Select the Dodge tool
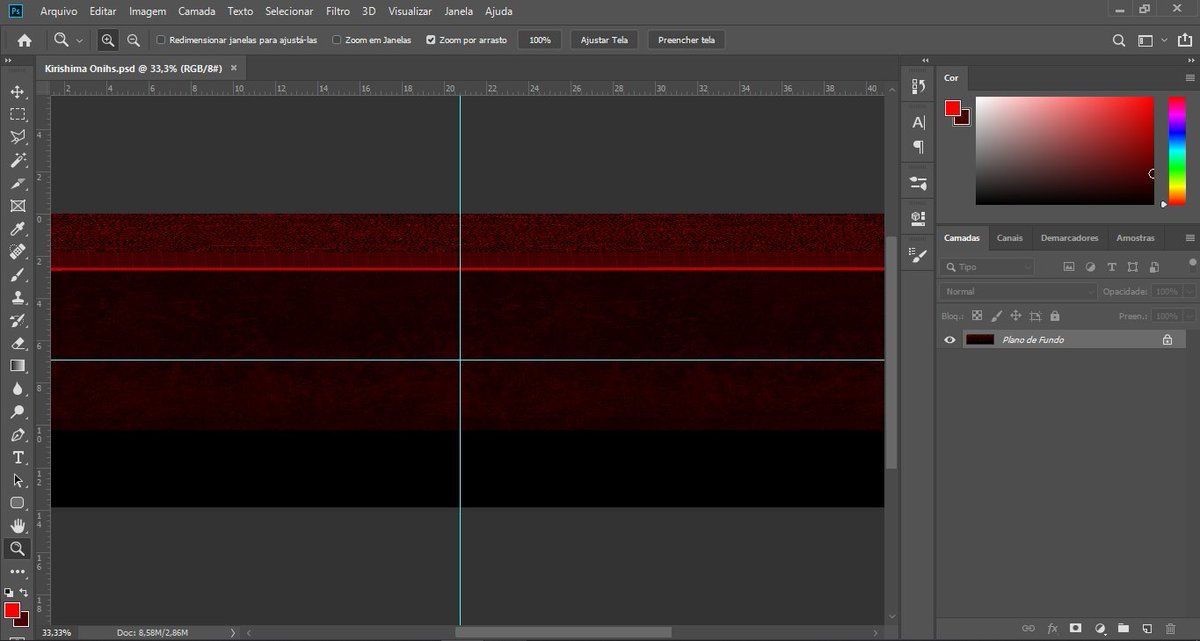The height and width of the screenshot is (641, 1200). click(17, 412)
